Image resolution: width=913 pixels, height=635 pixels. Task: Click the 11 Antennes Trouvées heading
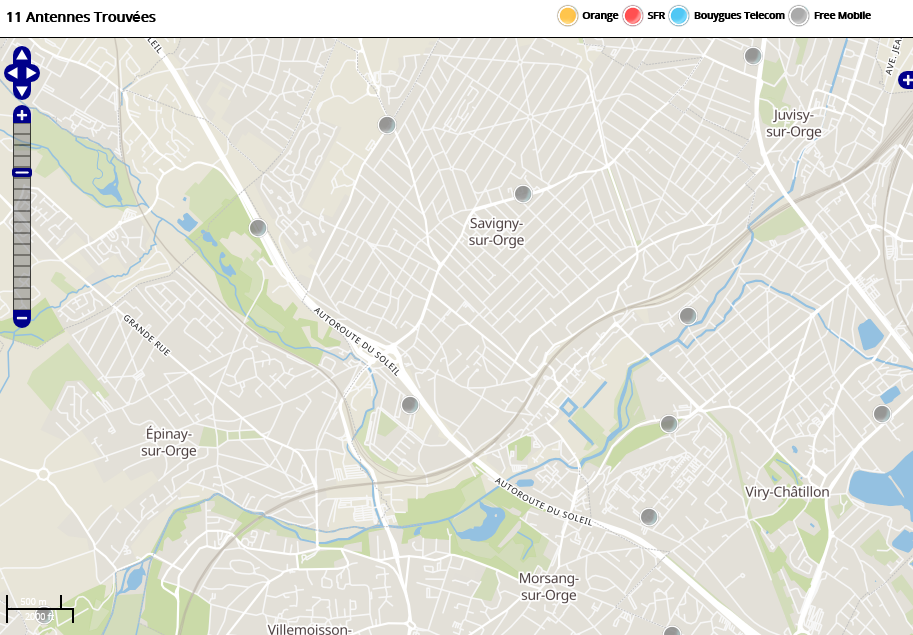click(81, 17)
